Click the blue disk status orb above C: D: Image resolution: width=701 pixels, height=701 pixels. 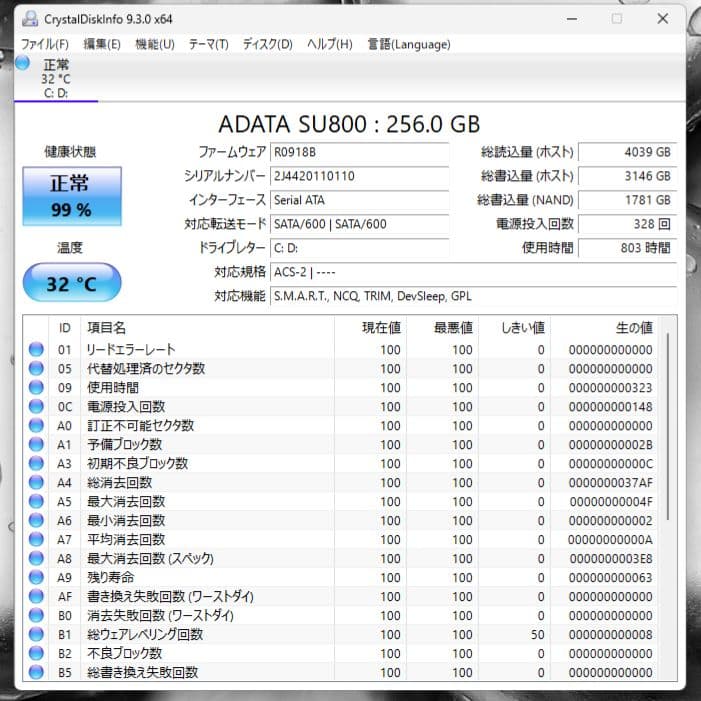[x=22, y=63]
